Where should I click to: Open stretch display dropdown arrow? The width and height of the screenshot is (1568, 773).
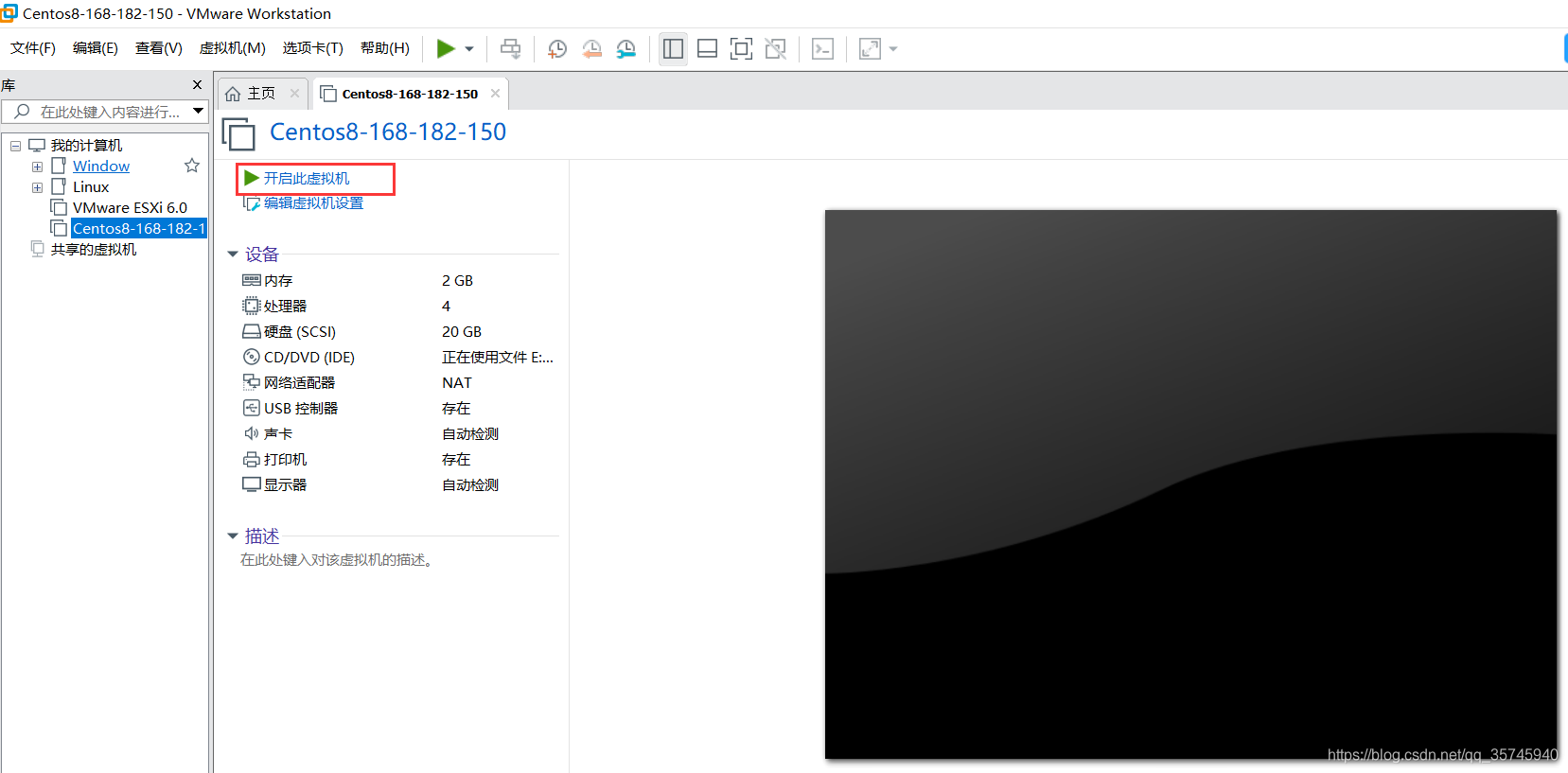point(893,49)
